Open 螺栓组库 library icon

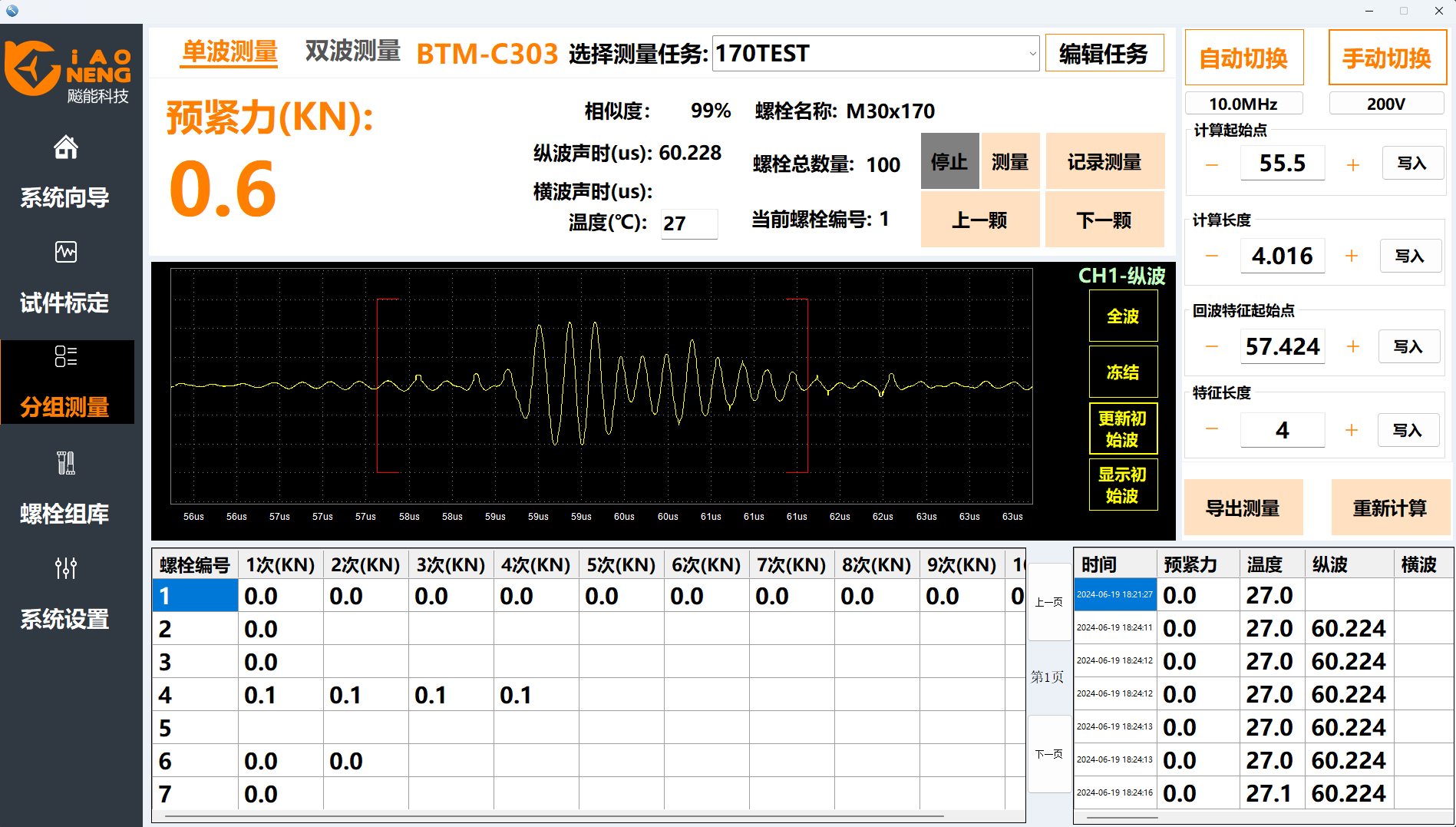pyautogui.click(x=65, y=462)
